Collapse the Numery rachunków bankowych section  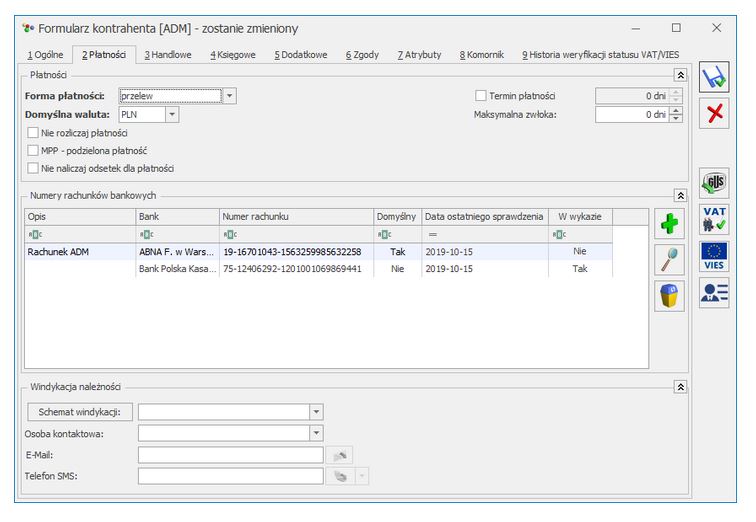pyautogui.click(x=680, y=196)
